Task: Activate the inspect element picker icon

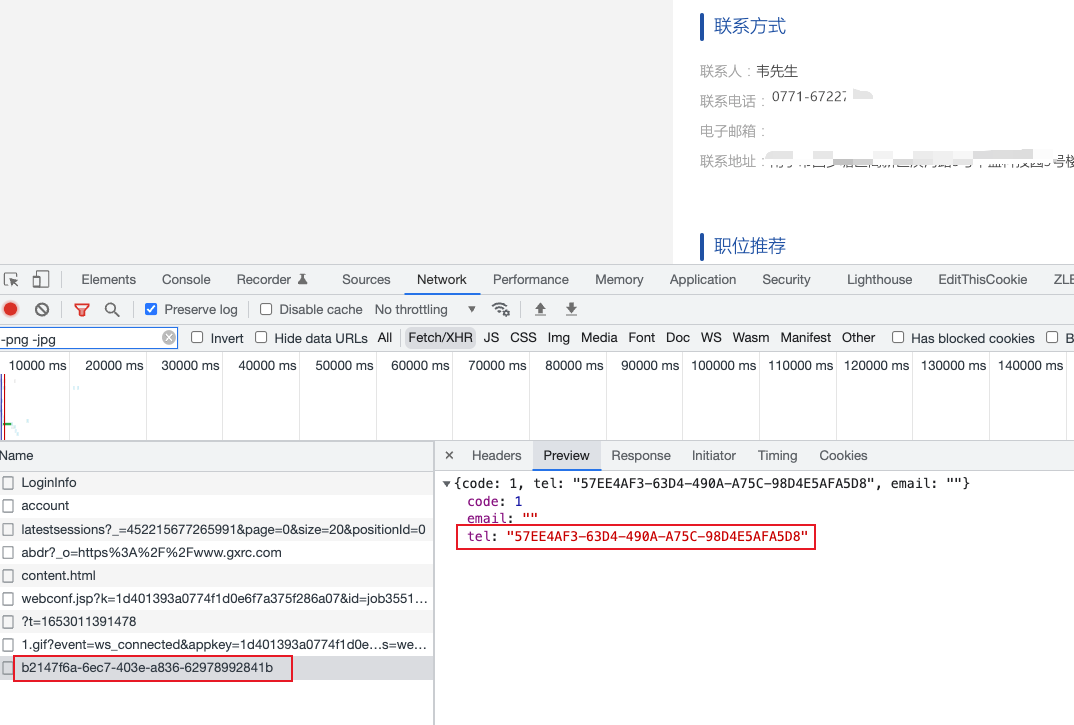Action: coord(11,280)
